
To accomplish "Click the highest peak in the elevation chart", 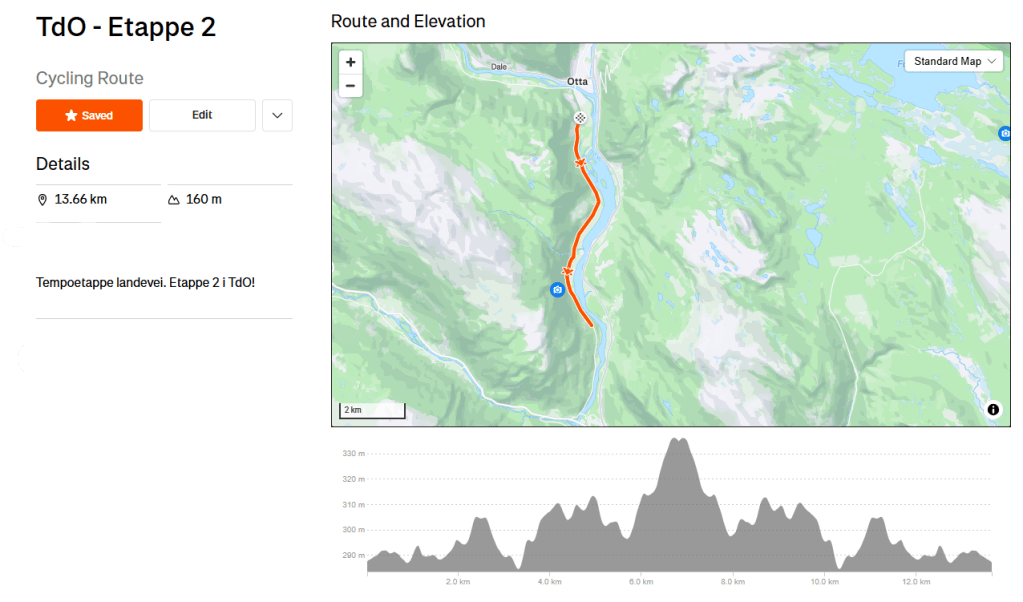I will coord(679,441).
